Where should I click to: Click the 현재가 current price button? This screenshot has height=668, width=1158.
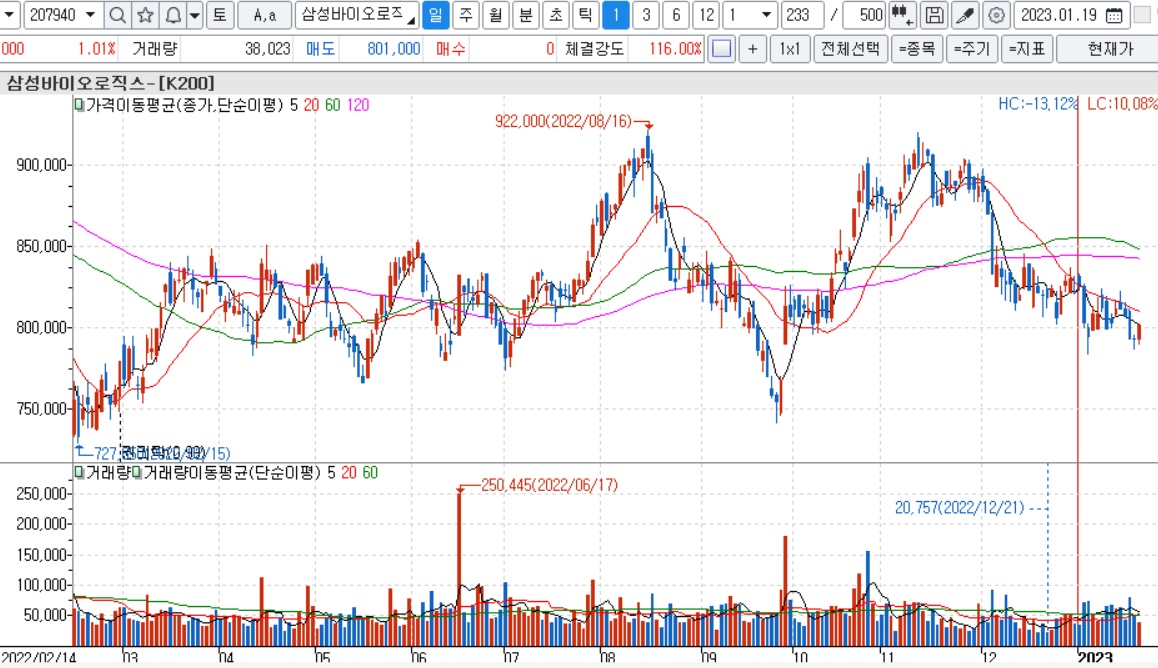point(1109,49)
